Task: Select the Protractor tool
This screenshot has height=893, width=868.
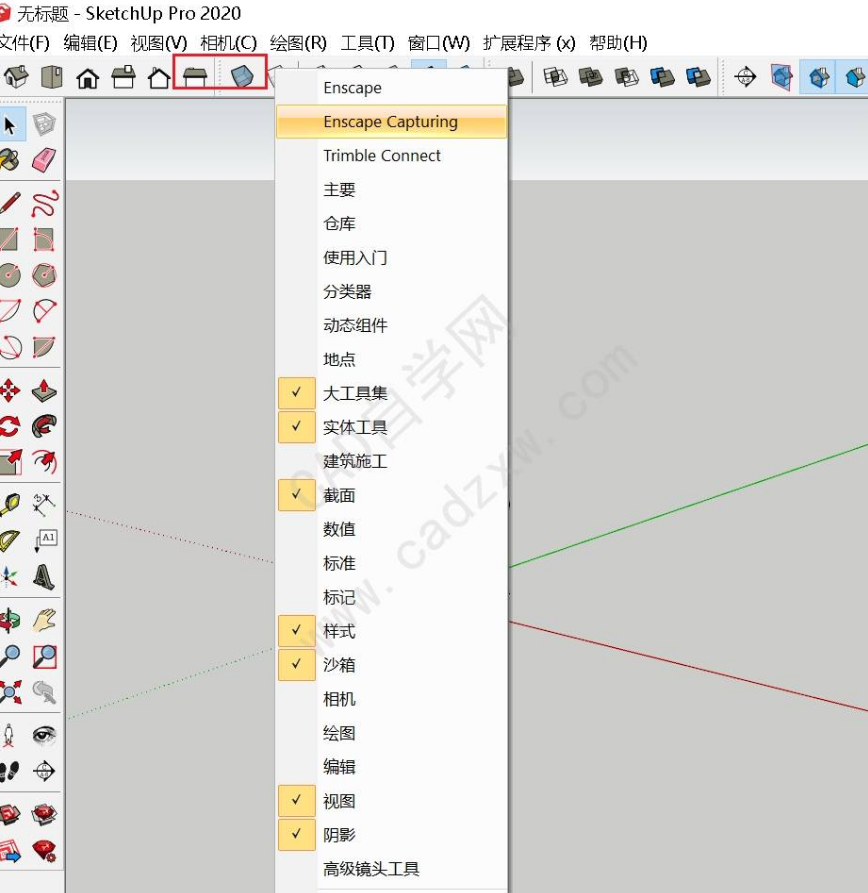Action: pos(10,540)
